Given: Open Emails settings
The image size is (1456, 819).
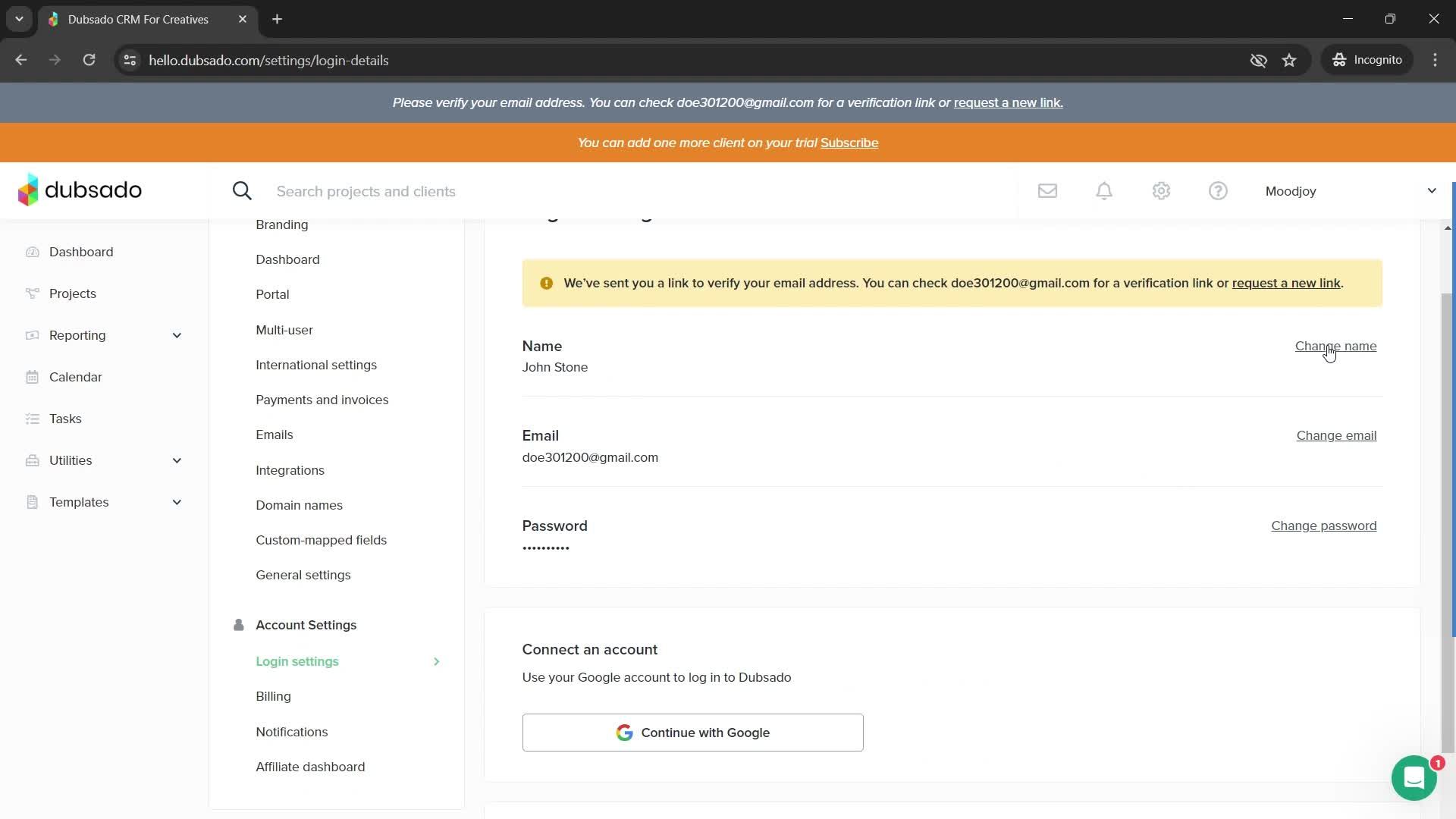Looking at the screenshot, I should coord(274,435).
